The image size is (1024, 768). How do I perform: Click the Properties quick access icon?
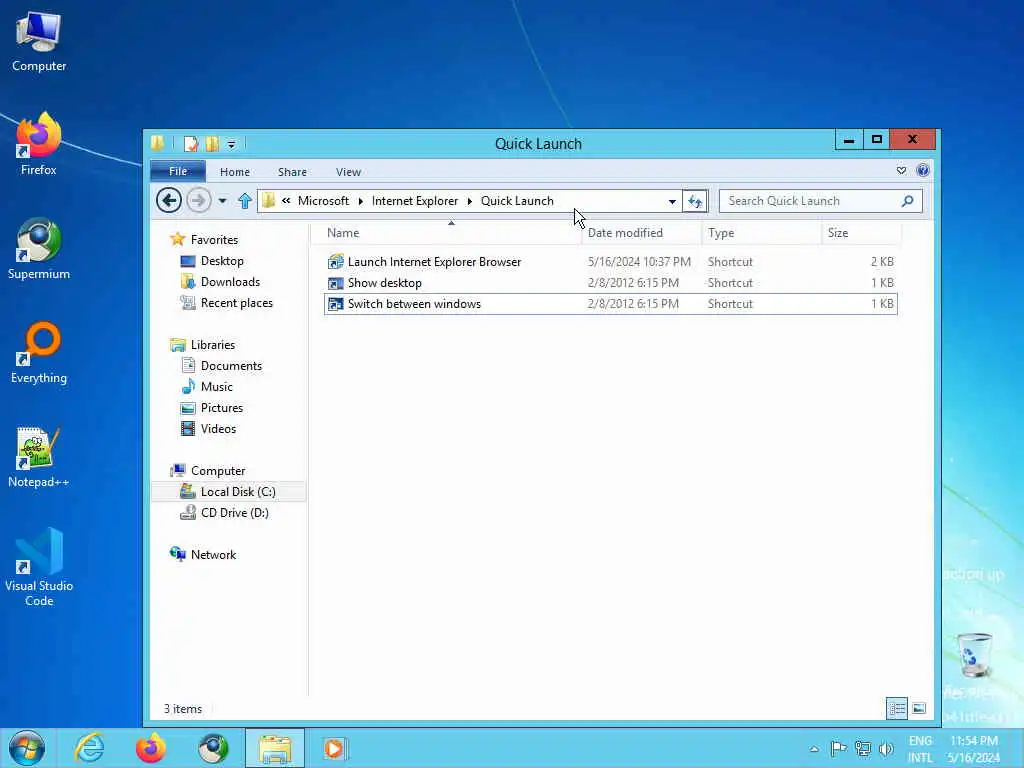pos(191,143)
